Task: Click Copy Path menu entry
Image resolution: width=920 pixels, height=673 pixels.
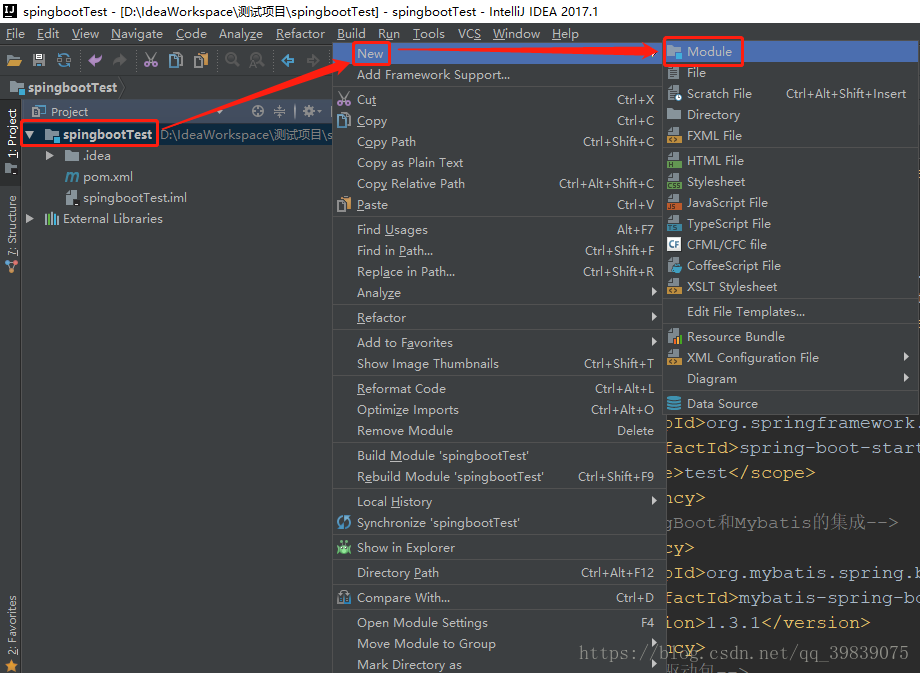Action: [x=498, y=142]
